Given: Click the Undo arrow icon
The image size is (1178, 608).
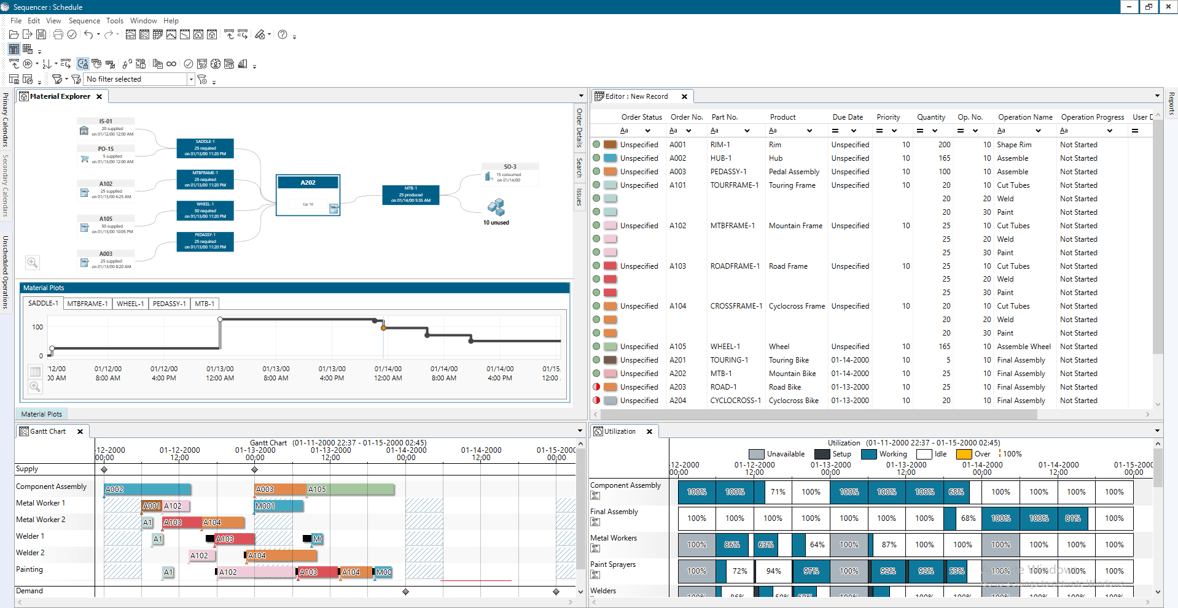Looking at the screenshot, I should click(88, 35).
